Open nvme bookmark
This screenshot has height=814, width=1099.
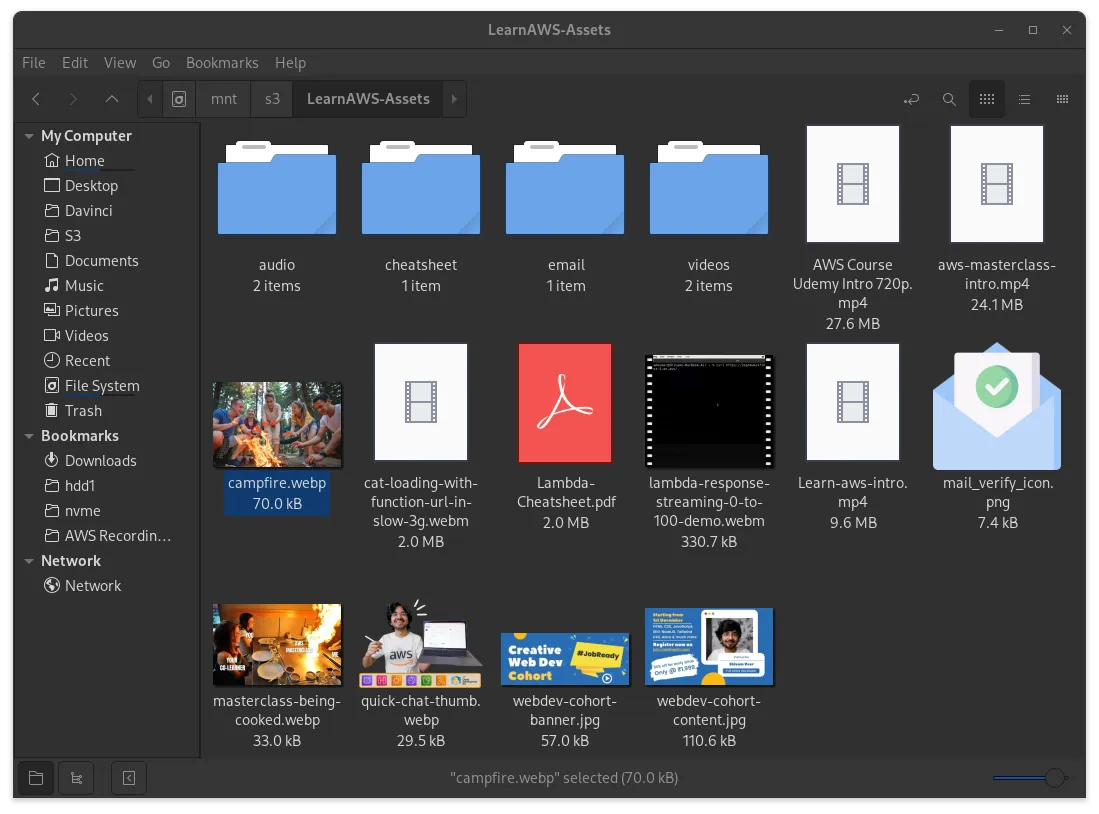pos(82,511)
